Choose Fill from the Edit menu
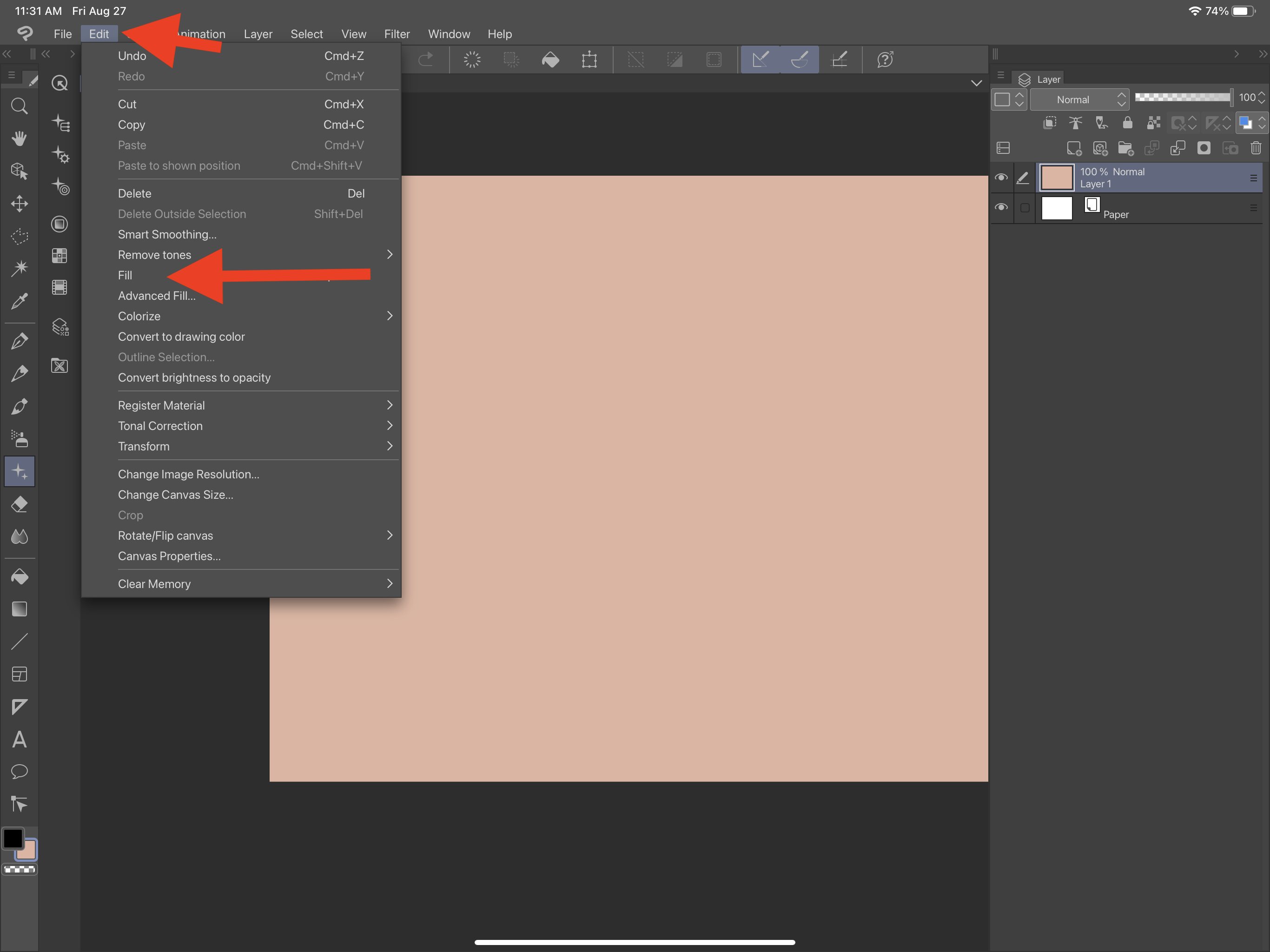Image resolution: width=1270 pixels, height=952 pixels. [125, 275]
